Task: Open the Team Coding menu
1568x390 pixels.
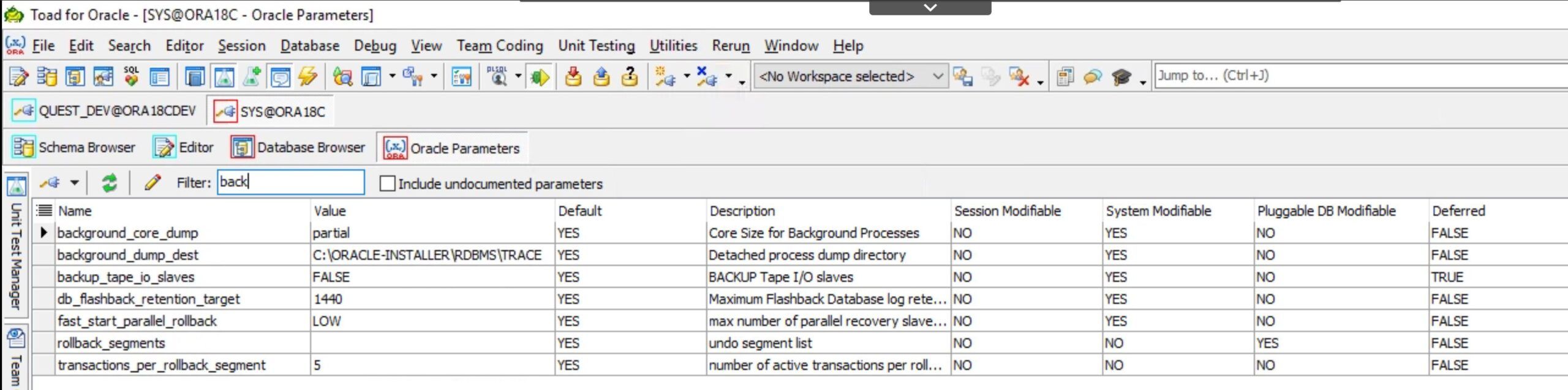Action: click(x=500, y=46)
